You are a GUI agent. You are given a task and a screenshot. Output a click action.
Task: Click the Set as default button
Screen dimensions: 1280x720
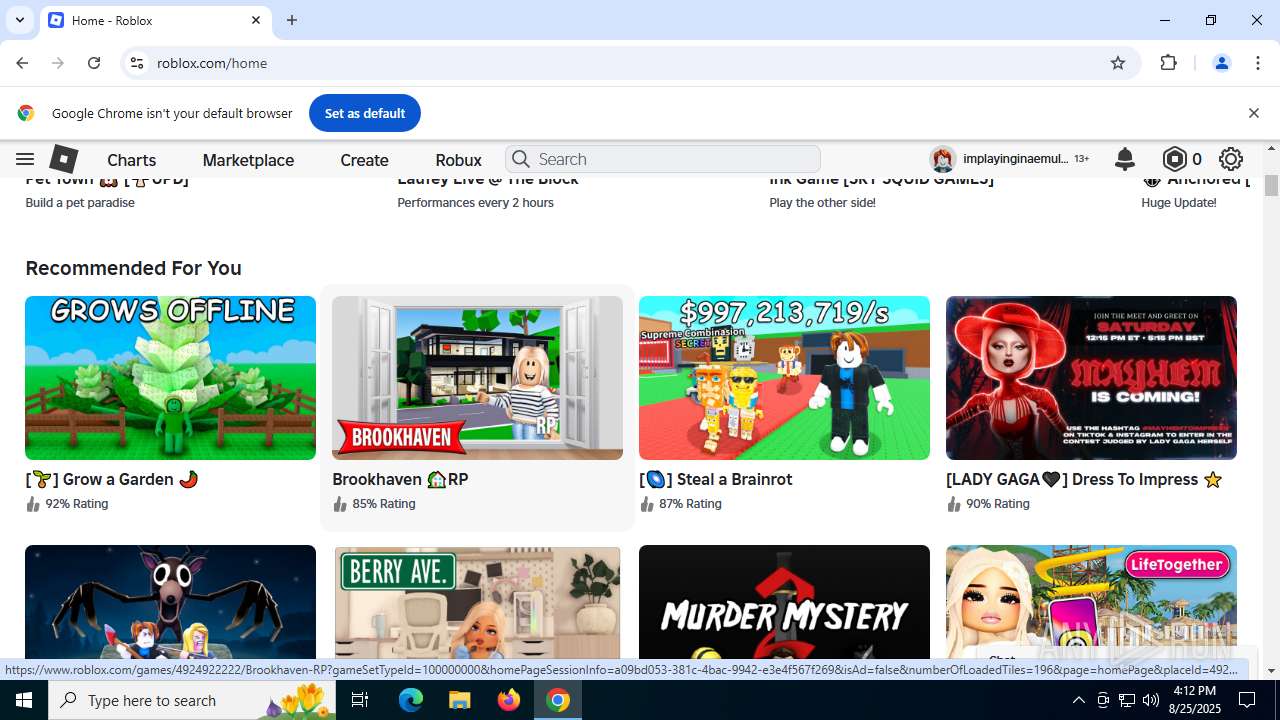click(x=365, y=113)
